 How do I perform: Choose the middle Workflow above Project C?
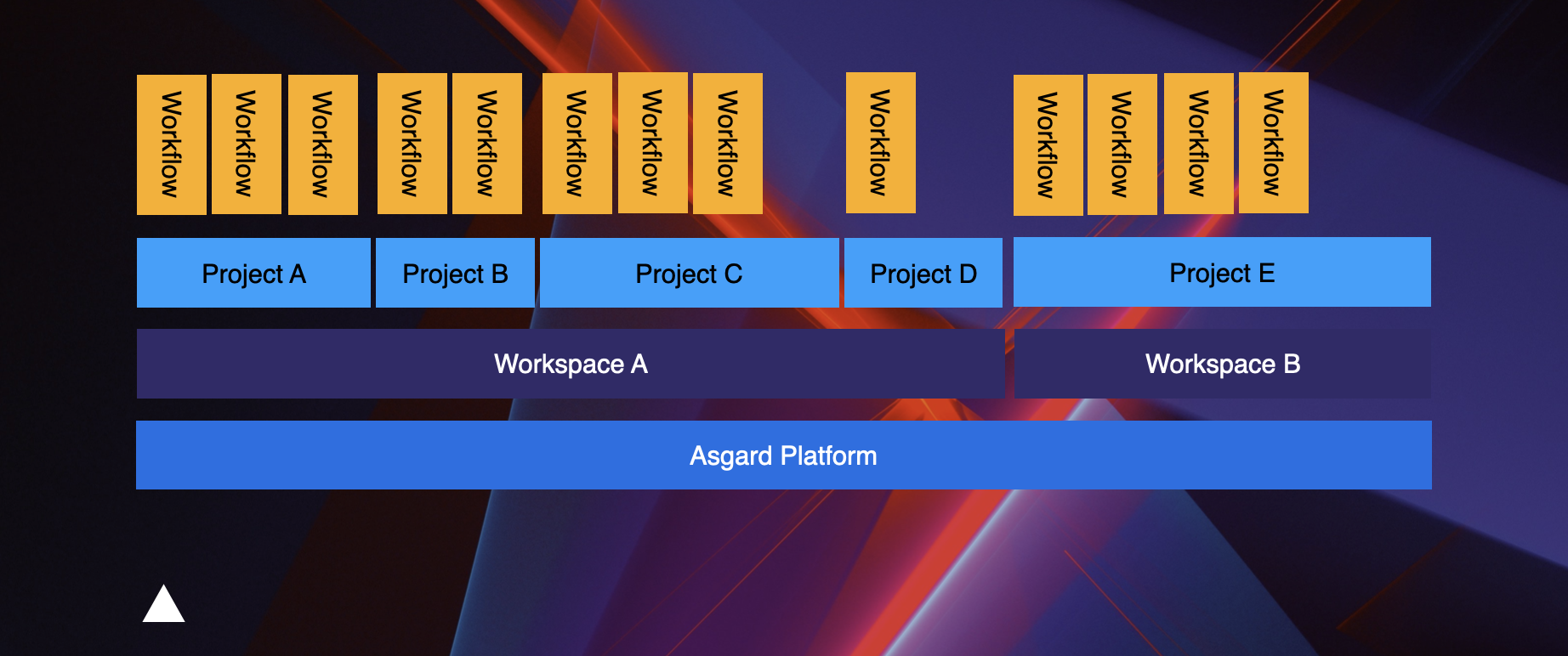point(652,143)
